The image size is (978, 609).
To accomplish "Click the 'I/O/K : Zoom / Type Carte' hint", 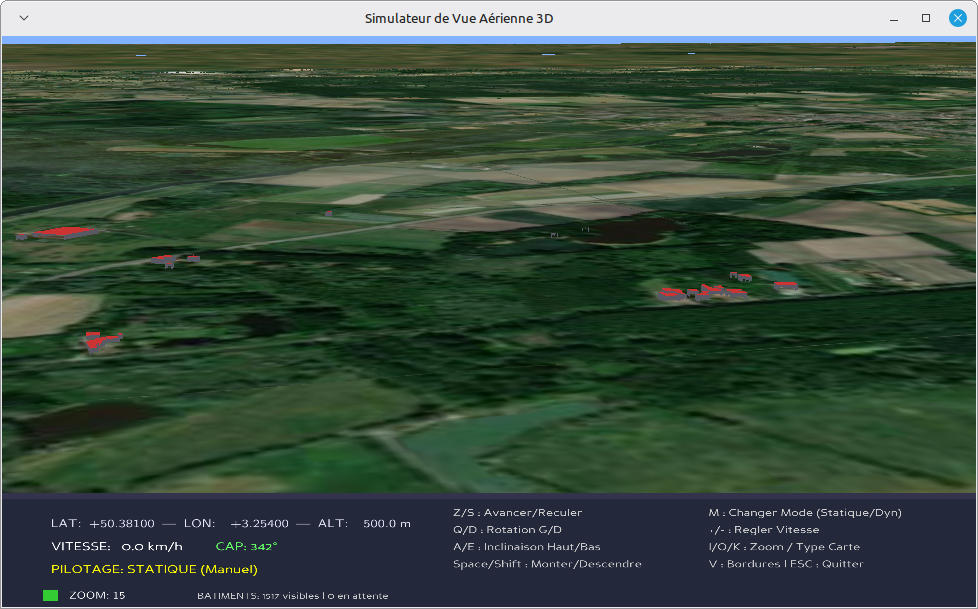I will (x=783, y=546).
